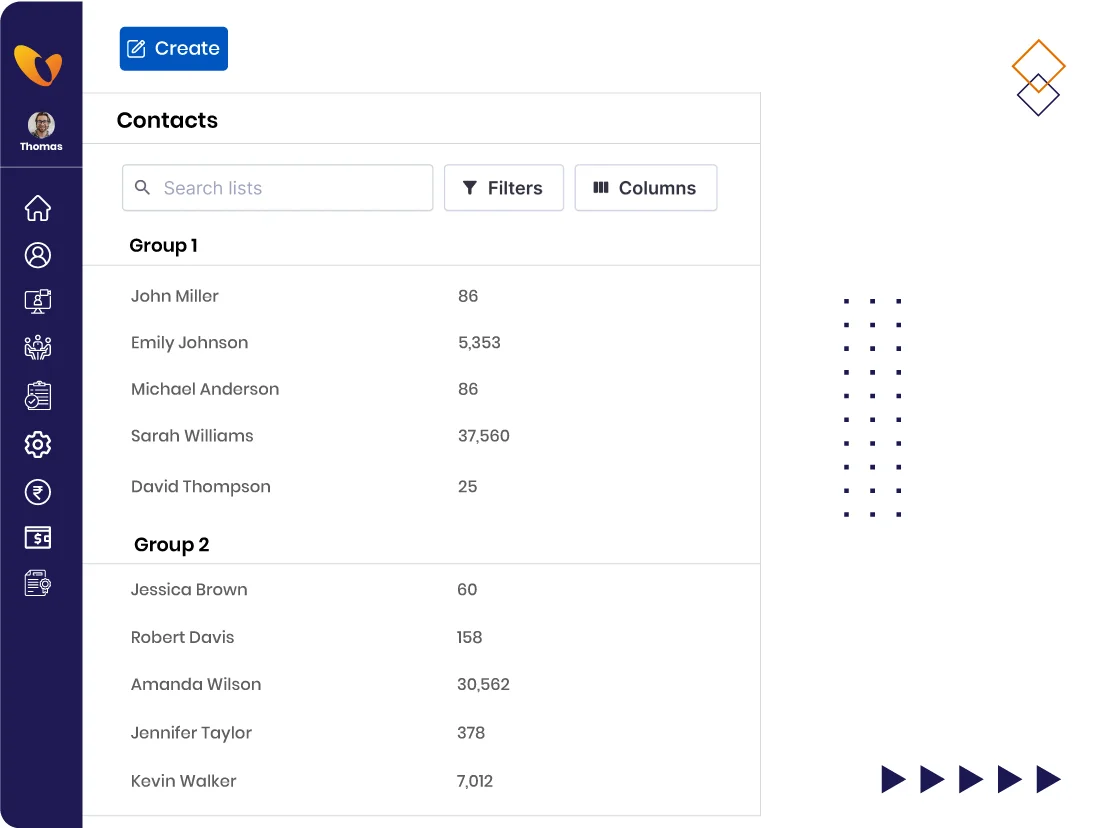Open the Columns selector
Viewport: 1120px width, 828px height.
coord(645,187)
